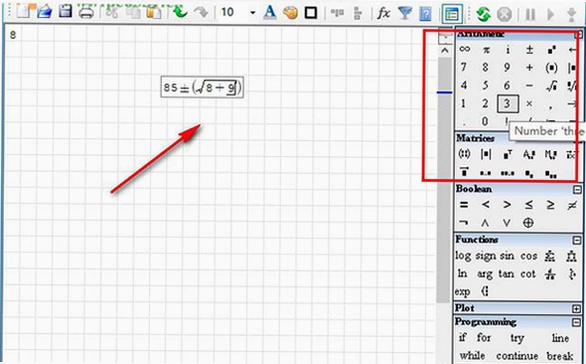Image resolution: width=586 pixels, height=364 pixels.
Task: Expand the Plot panel
Action: coord(576,309)
